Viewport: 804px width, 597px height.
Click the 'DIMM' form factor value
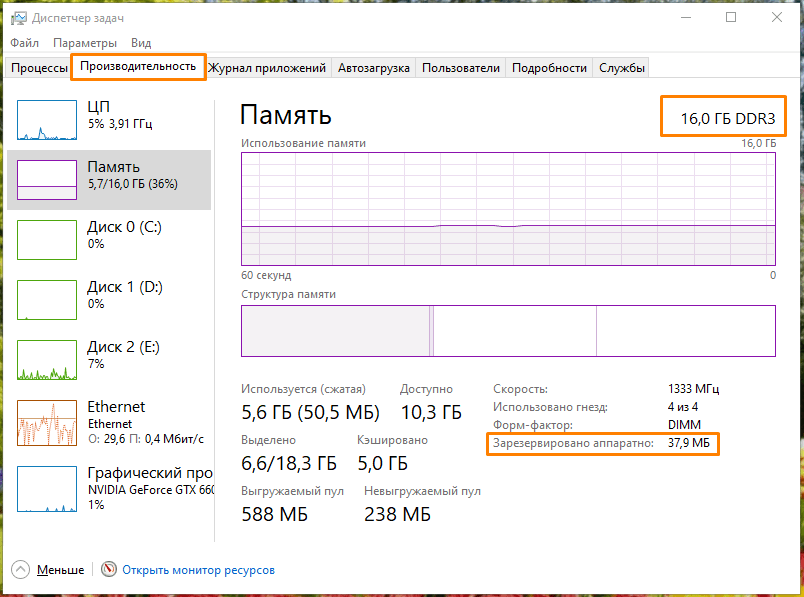[x=684, y=425]
